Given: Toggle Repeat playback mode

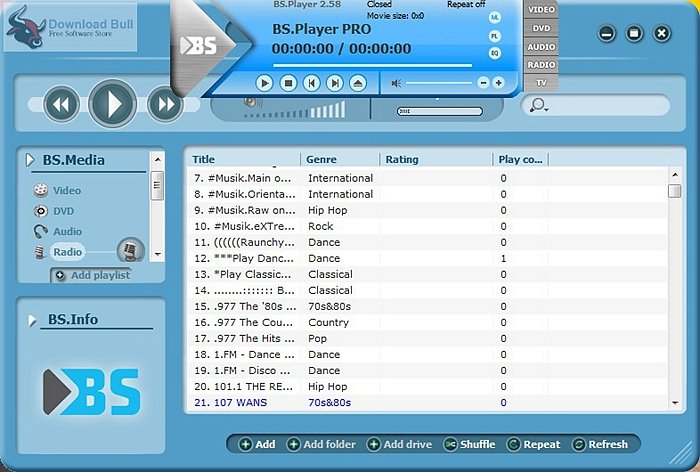Looking at the screenshot, I should [x=533, y=444].
